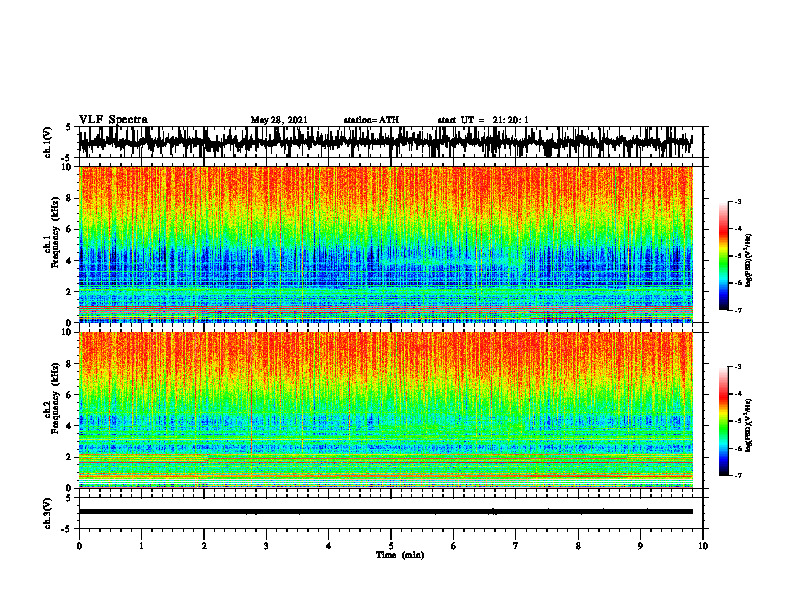This screenshot has height=612, width=792.
Task: Click the upper colorbar log PSD unit label
Action: point(749,260)
